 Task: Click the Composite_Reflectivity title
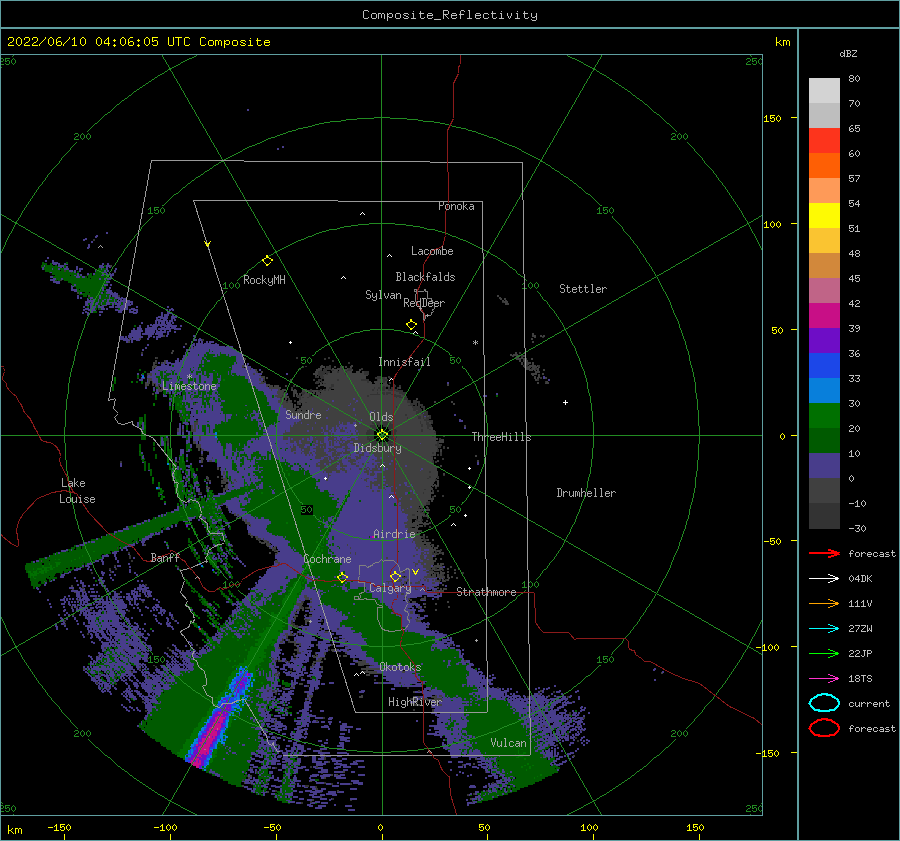point(450,15)
